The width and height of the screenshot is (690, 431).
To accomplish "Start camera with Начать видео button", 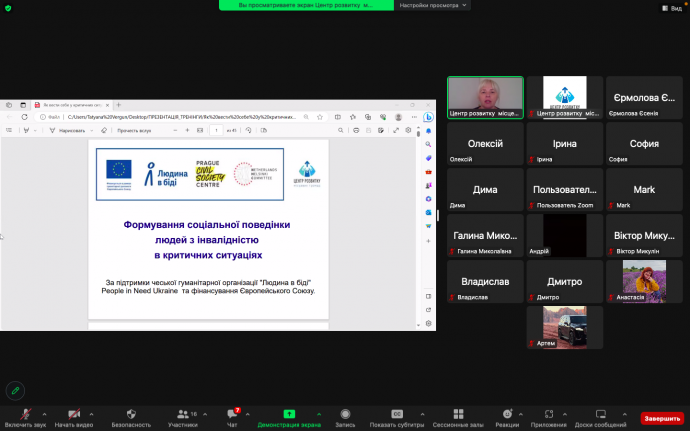I will (x=73, y=415).
